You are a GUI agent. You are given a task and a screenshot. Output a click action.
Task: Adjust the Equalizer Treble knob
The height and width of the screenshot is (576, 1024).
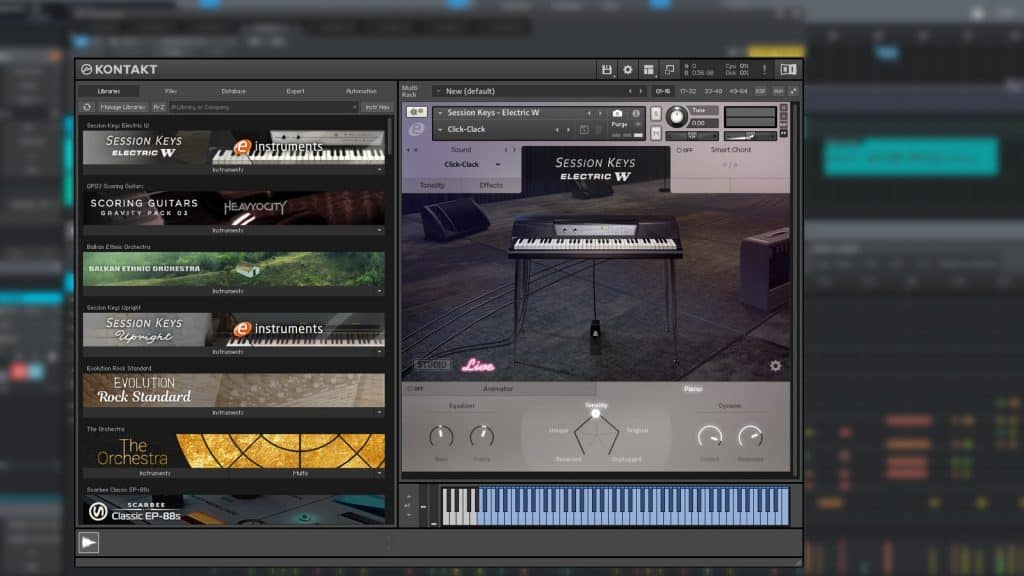pyautogui.click(x=482, y=436)
